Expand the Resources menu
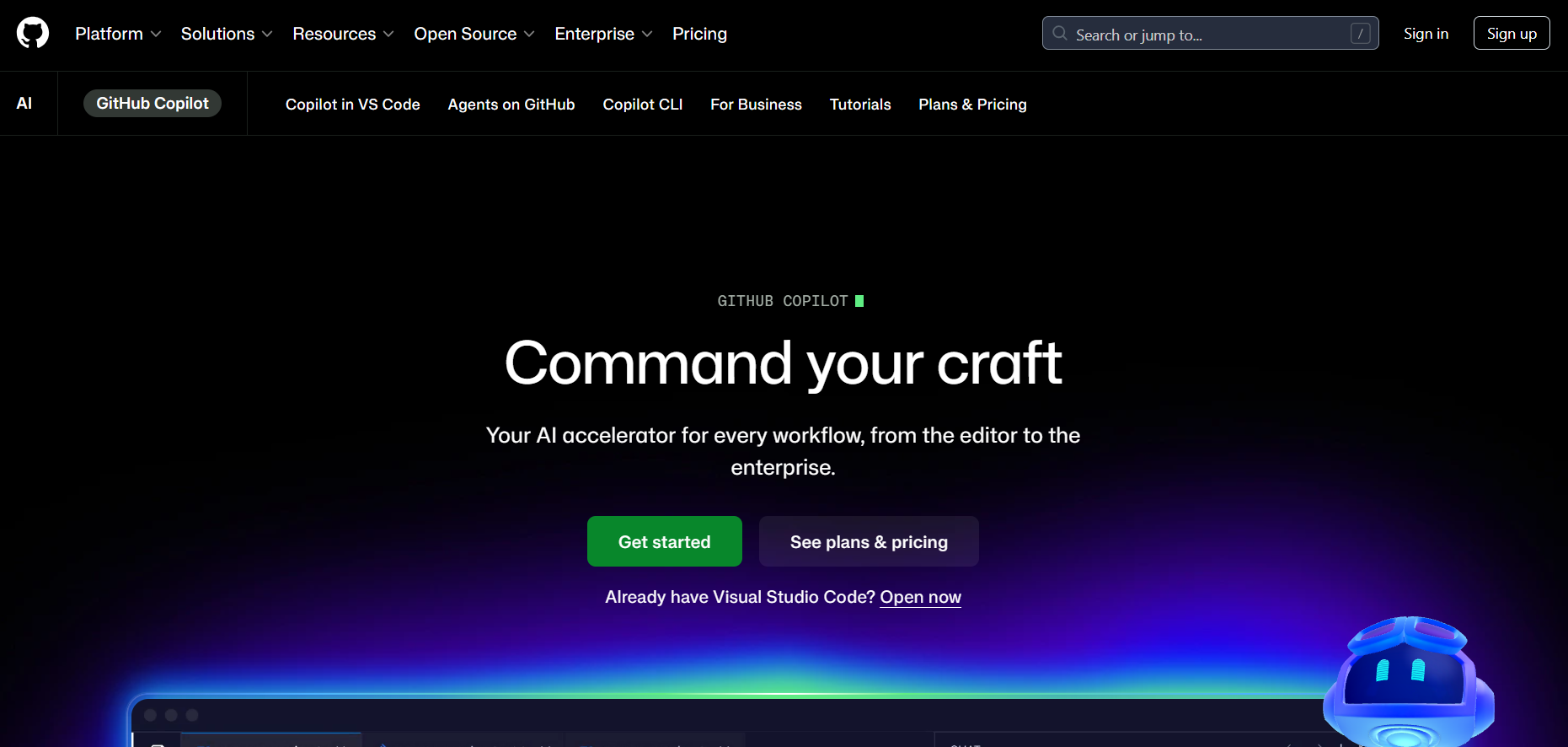Image resolution: width=1568 pixels, height=747 pixels. 343,34
